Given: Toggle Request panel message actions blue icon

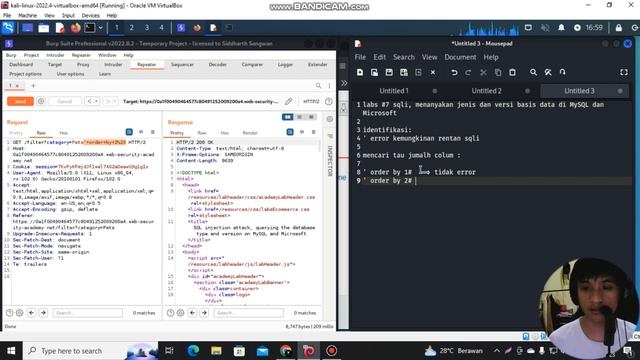Looking at the screenshot, I should pyautogui.click(x=129, y=132).
